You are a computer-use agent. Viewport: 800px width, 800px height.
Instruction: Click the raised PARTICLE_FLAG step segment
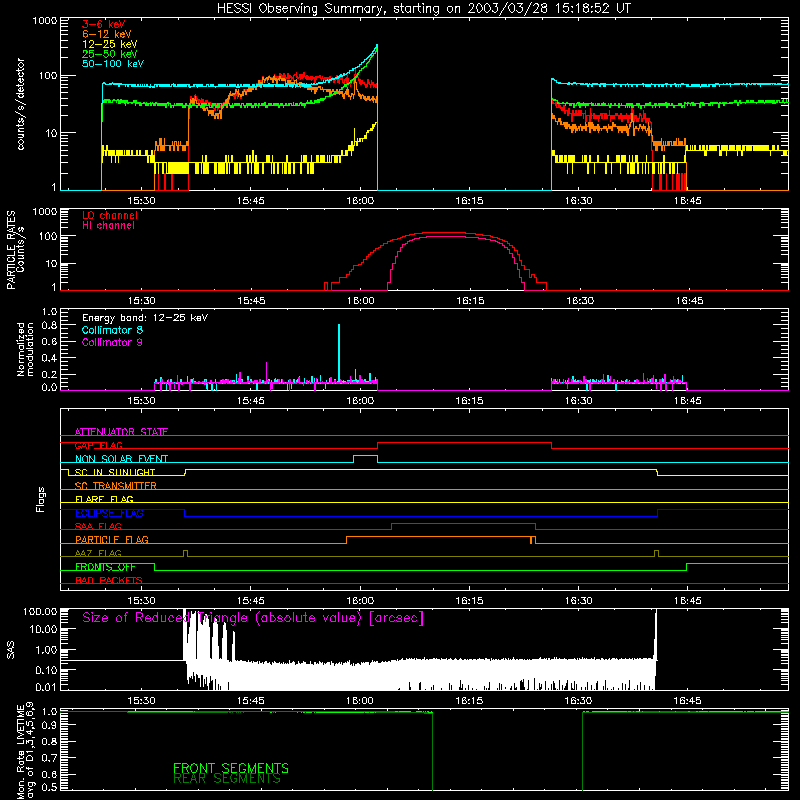point(439,537)
